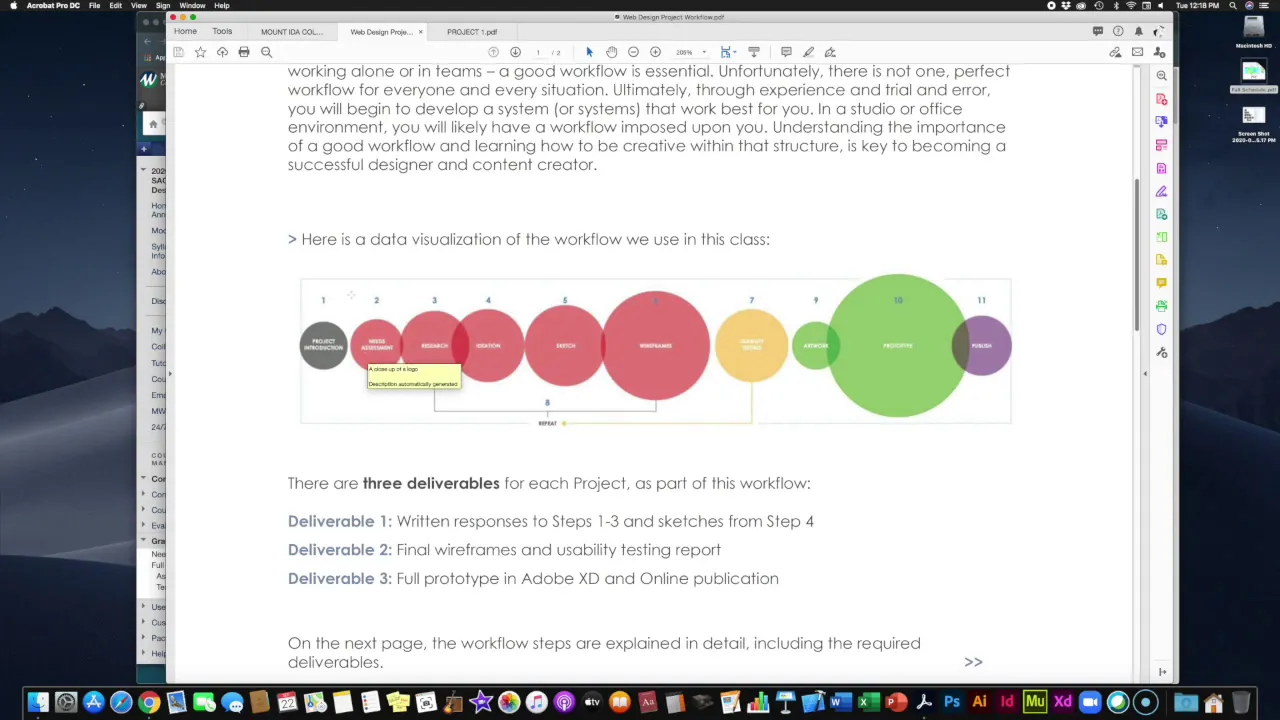
Task: Click the next page >> link
Action: pyautogui.click(x=973, y=662)
